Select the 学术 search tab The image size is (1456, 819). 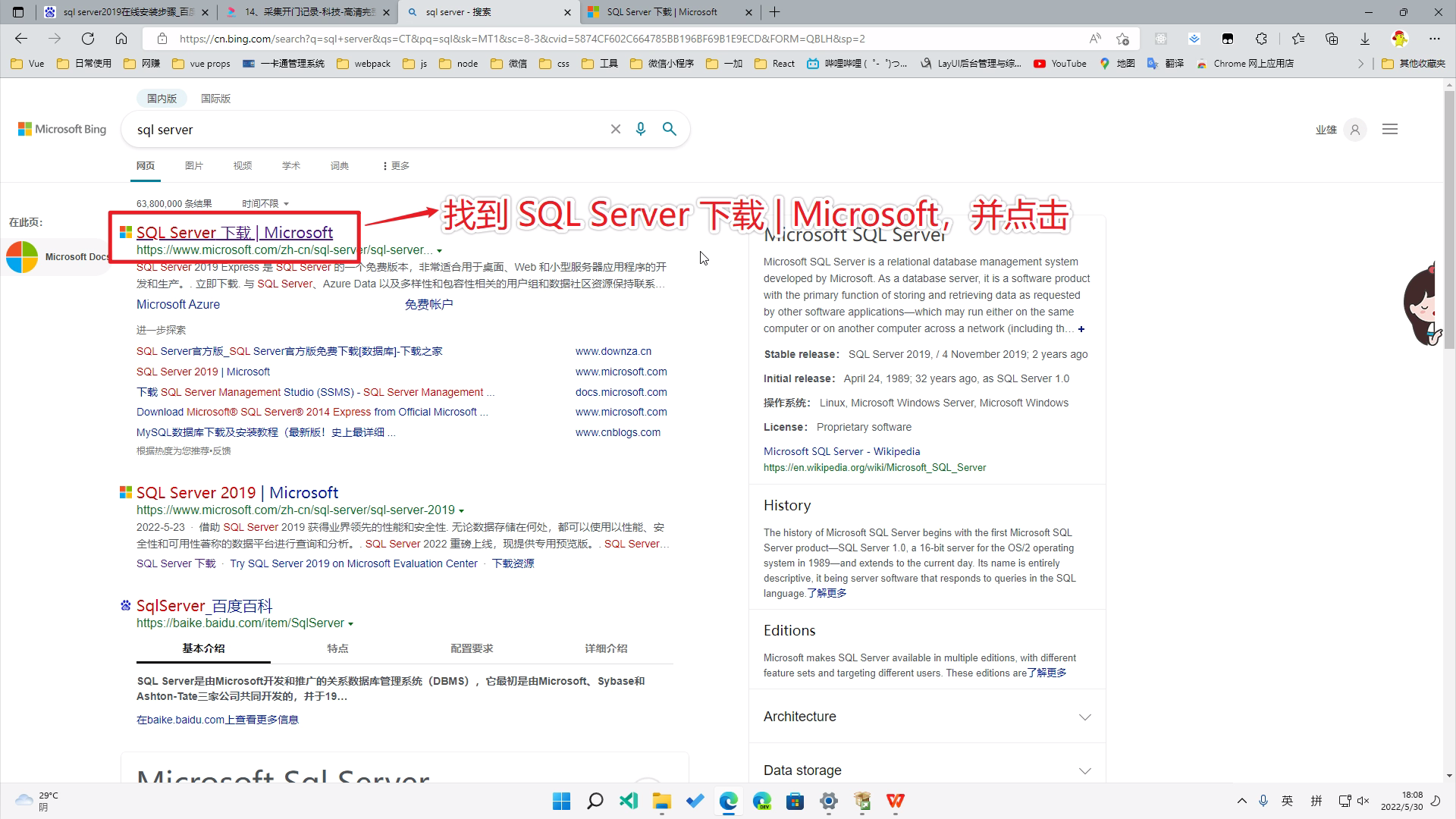[291, 165]
